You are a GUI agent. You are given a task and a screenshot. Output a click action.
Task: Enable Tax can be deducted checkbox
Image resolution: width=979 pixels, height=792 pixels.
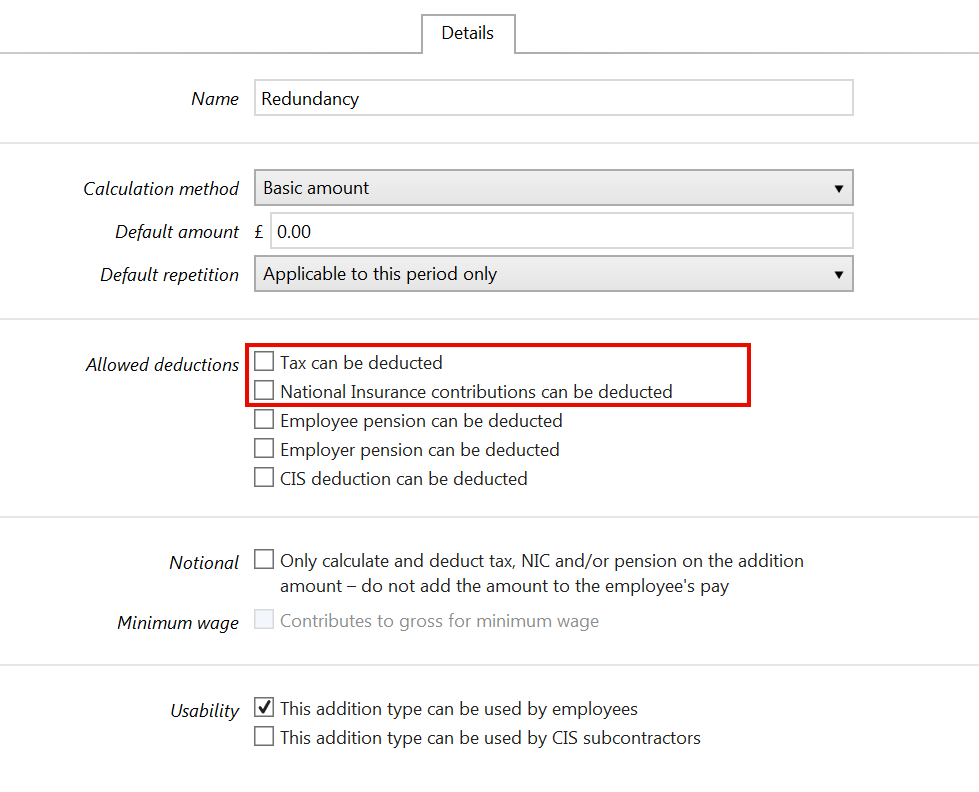click(264, 362)
